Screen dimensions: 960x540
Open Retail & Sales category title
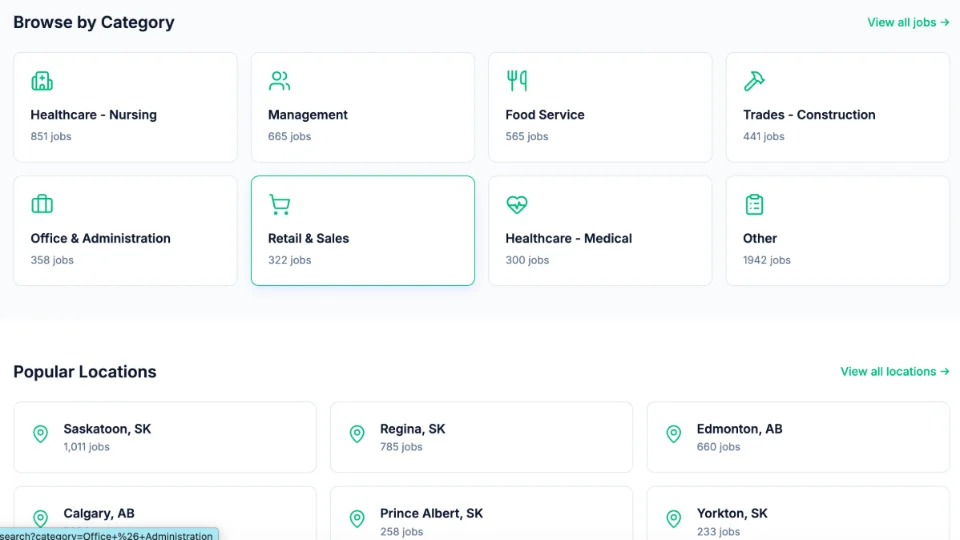tap(309, 239)
